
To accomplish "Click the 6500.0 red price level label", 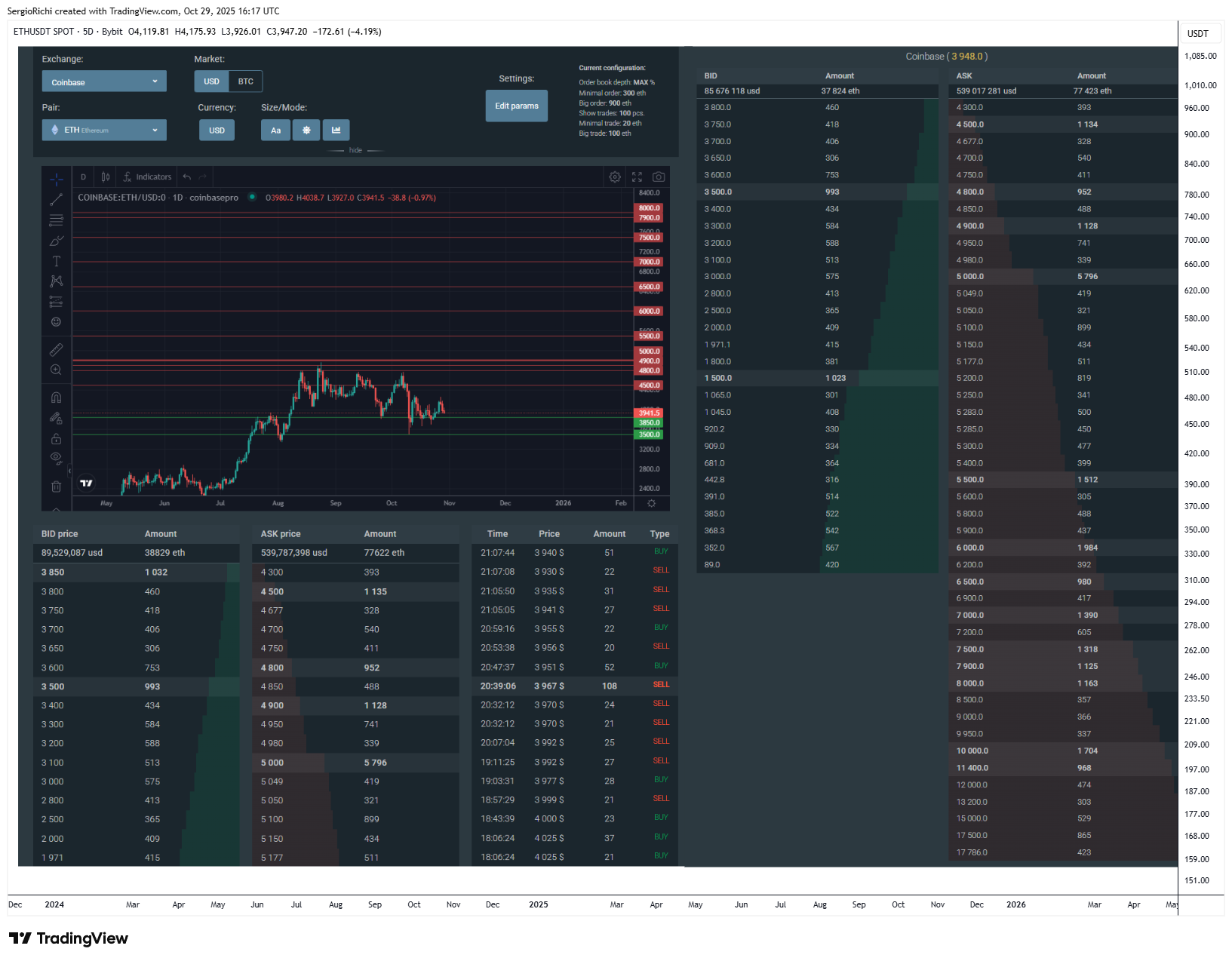I will click(x=649, y=287).
